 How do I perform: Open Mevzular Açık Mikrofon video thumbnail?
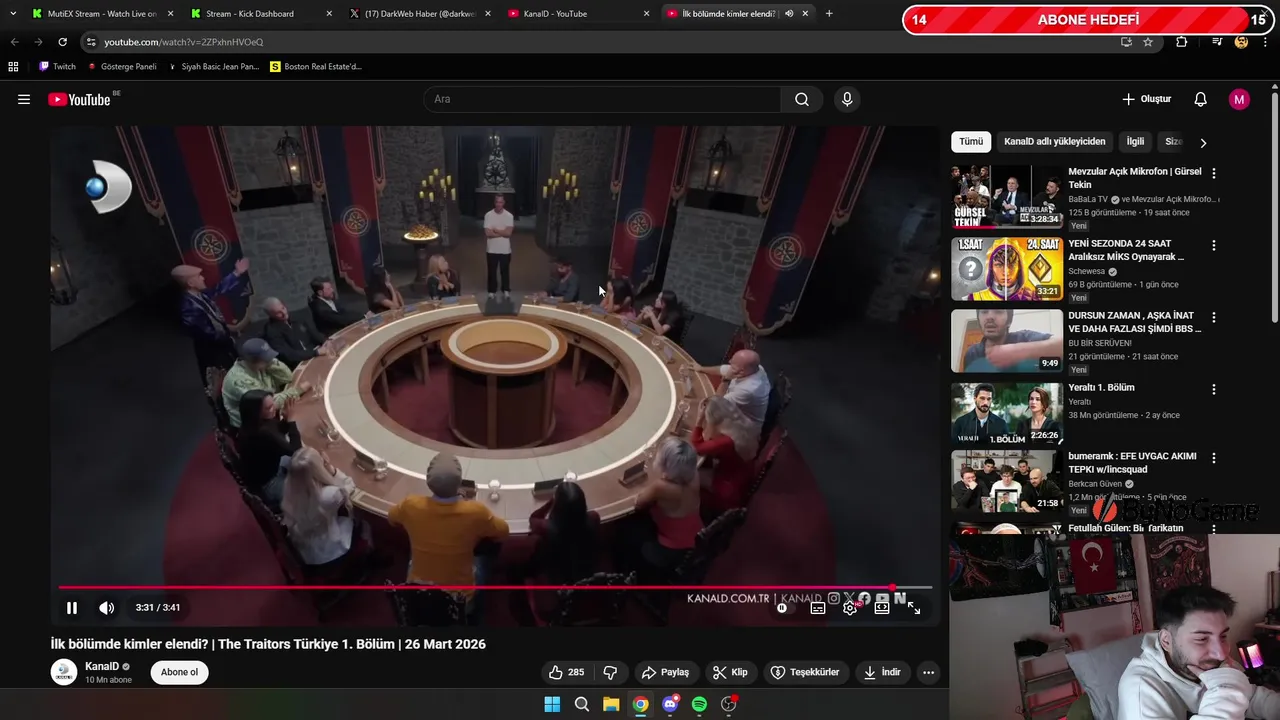[x=1007, y=197]
